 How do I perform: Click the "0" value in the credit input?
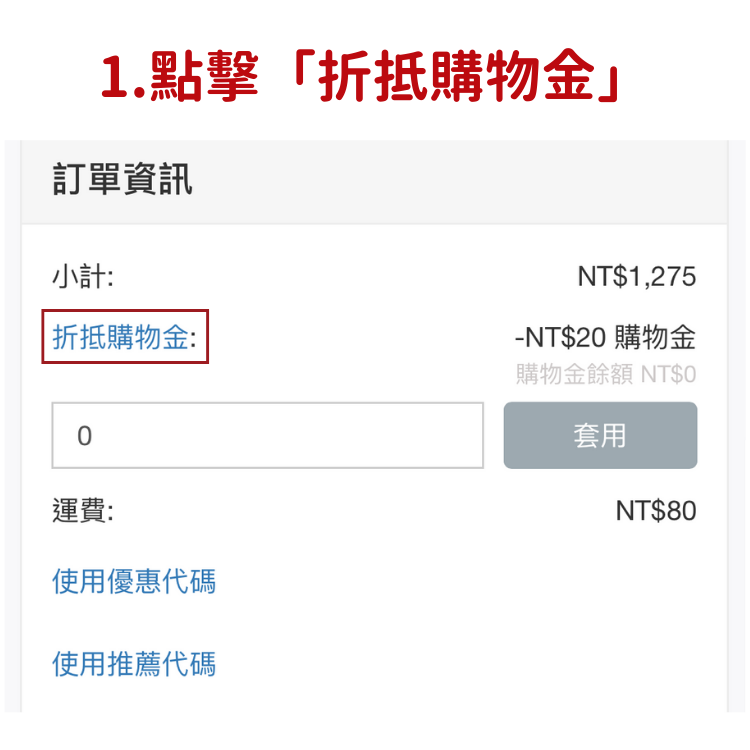84,436
